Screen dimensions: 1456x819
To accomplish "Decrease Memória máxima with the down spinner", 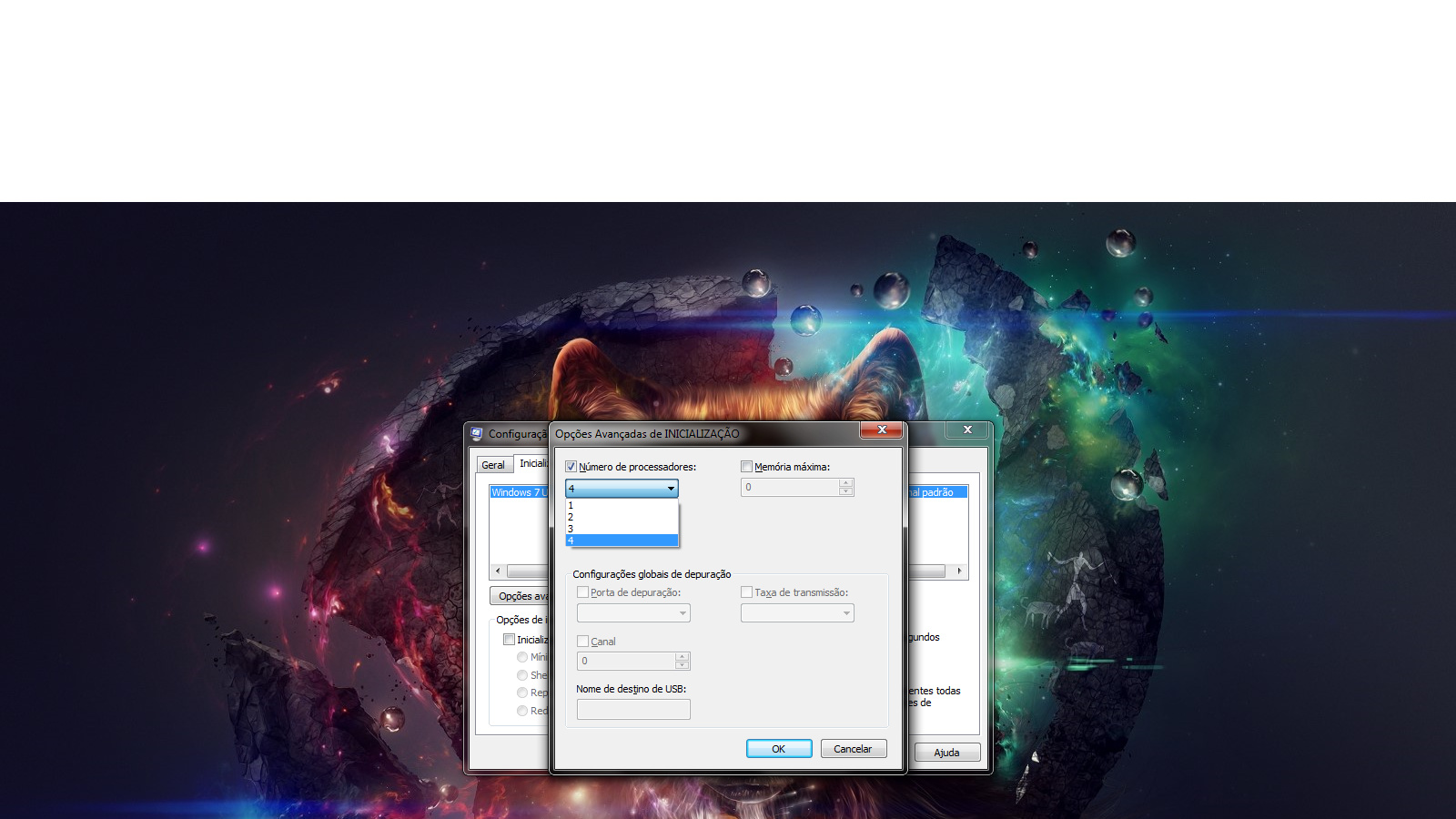I will click(846, 491).
